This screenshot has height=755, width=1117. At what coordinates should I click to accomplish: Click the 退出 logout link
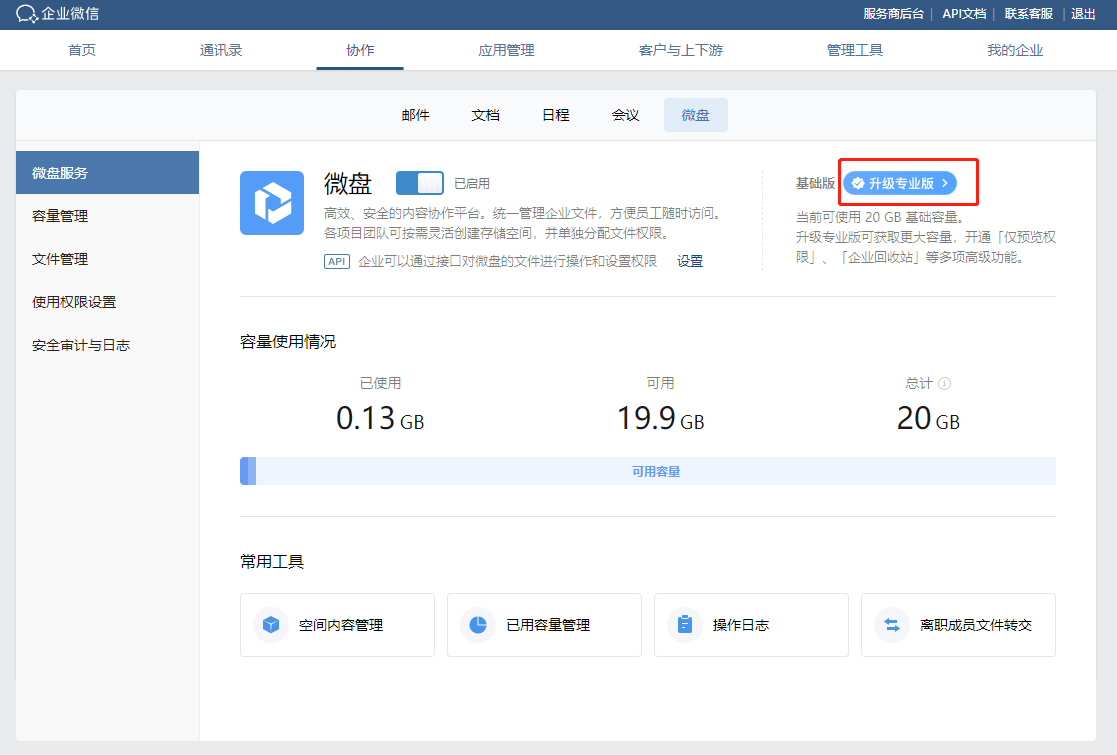(x=1083, y=14)
